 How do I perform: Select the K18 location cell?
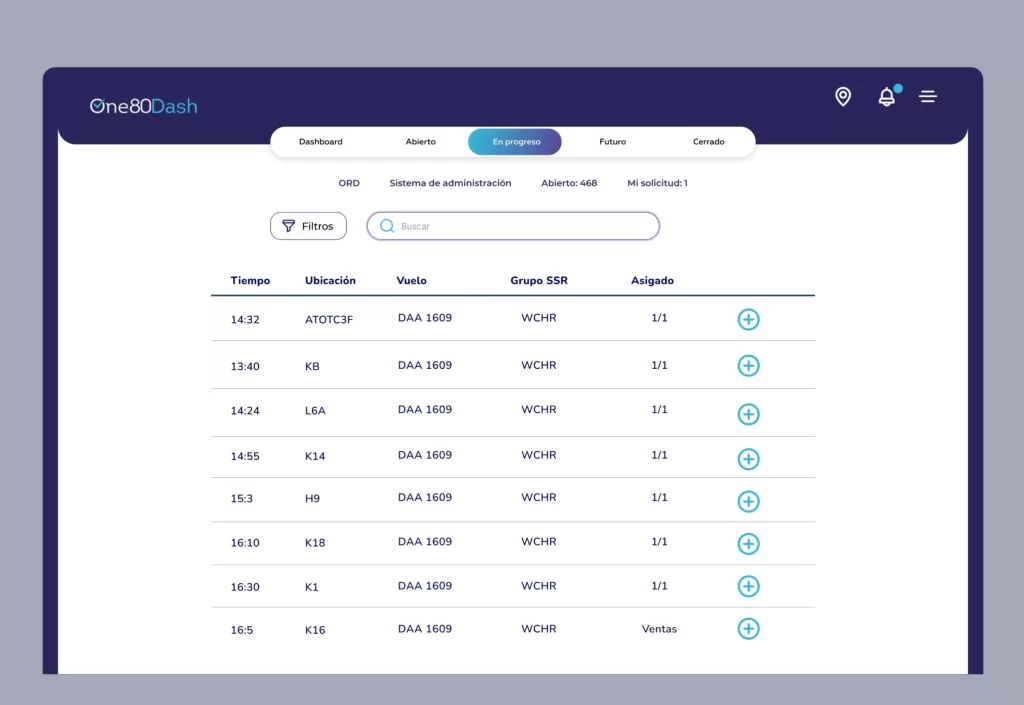coord(315,543)
